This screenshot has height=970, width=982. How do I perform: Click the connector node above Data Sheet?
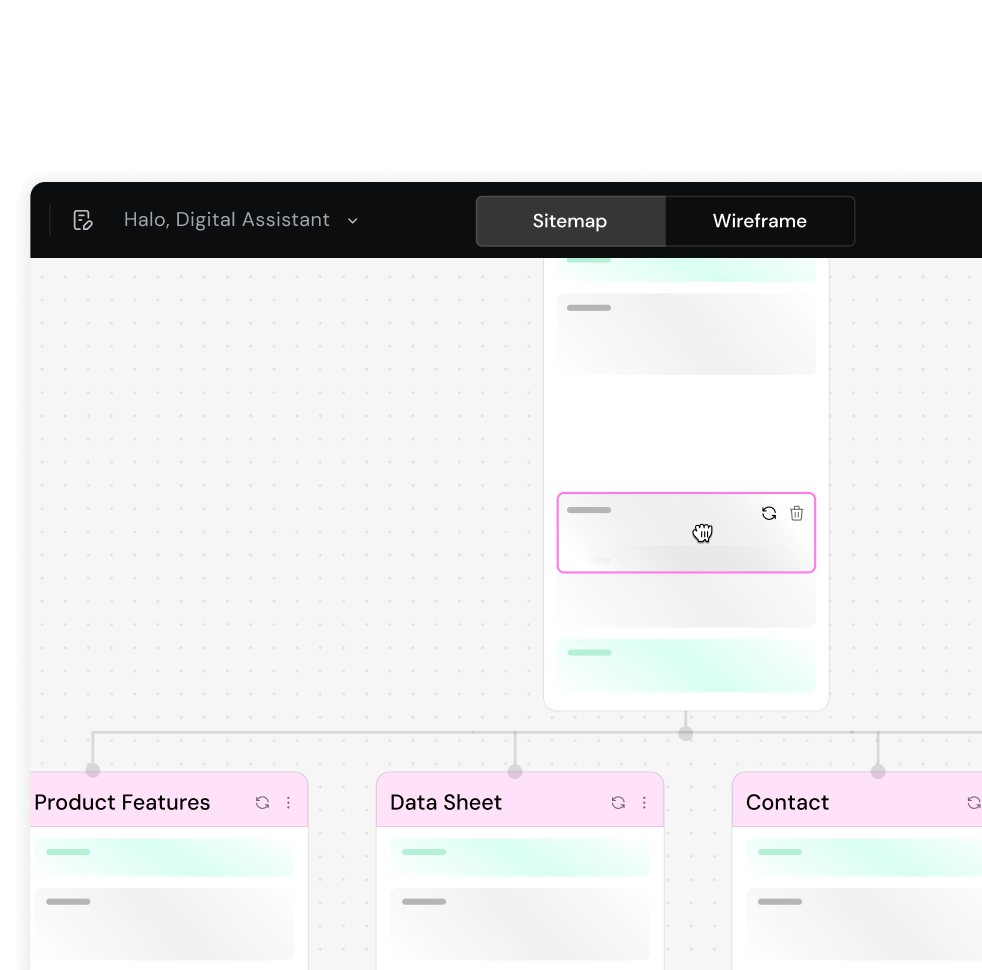tap(515, 771)
